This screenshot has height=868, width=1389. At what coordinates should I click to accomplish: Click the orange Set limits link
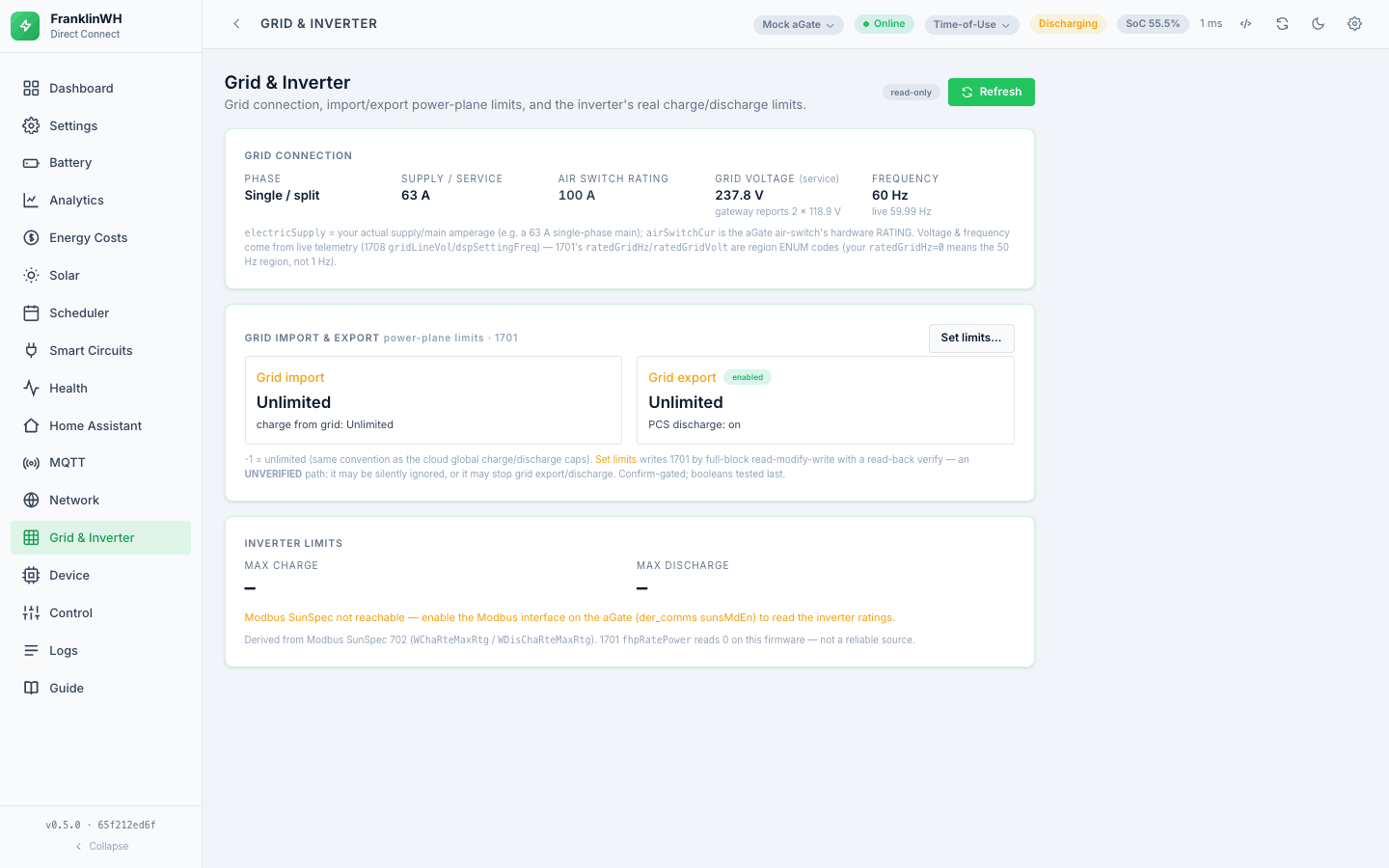click(x=615, y=460)
